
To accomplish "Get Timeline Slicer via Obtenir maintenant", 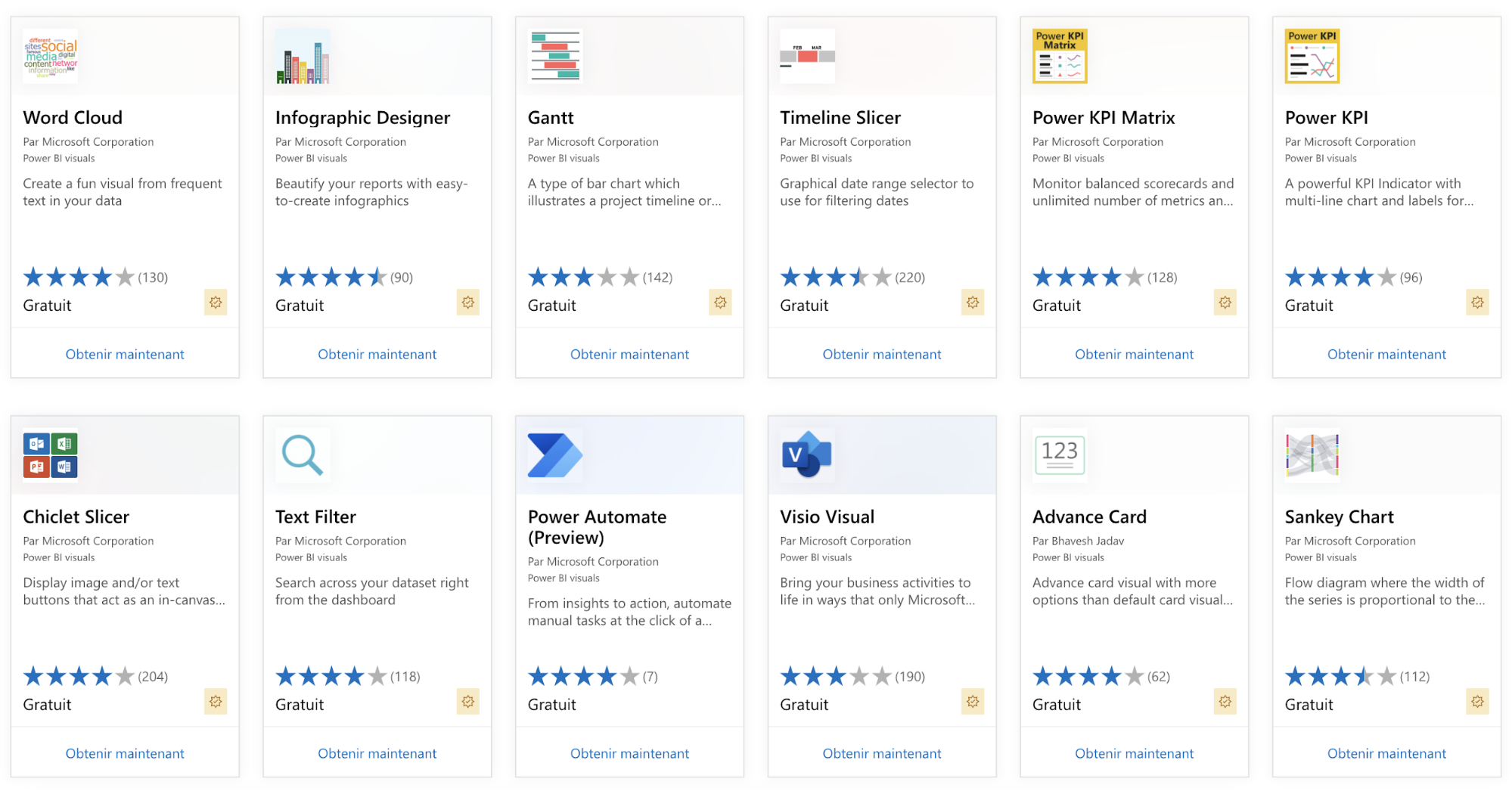I will click(882, 354).
